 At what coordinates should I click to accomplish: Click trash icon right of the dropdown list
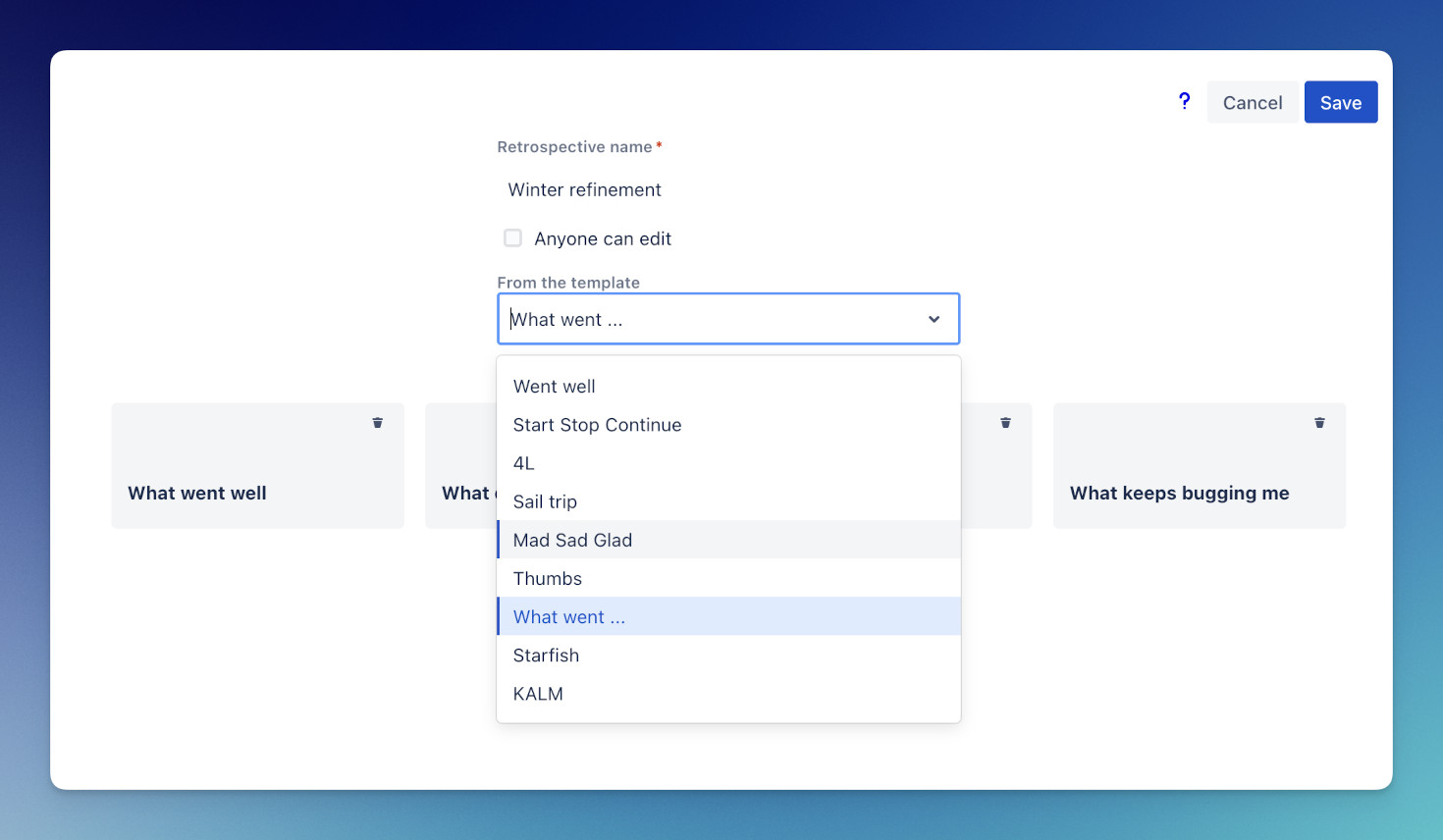[x=1005, y=423]
